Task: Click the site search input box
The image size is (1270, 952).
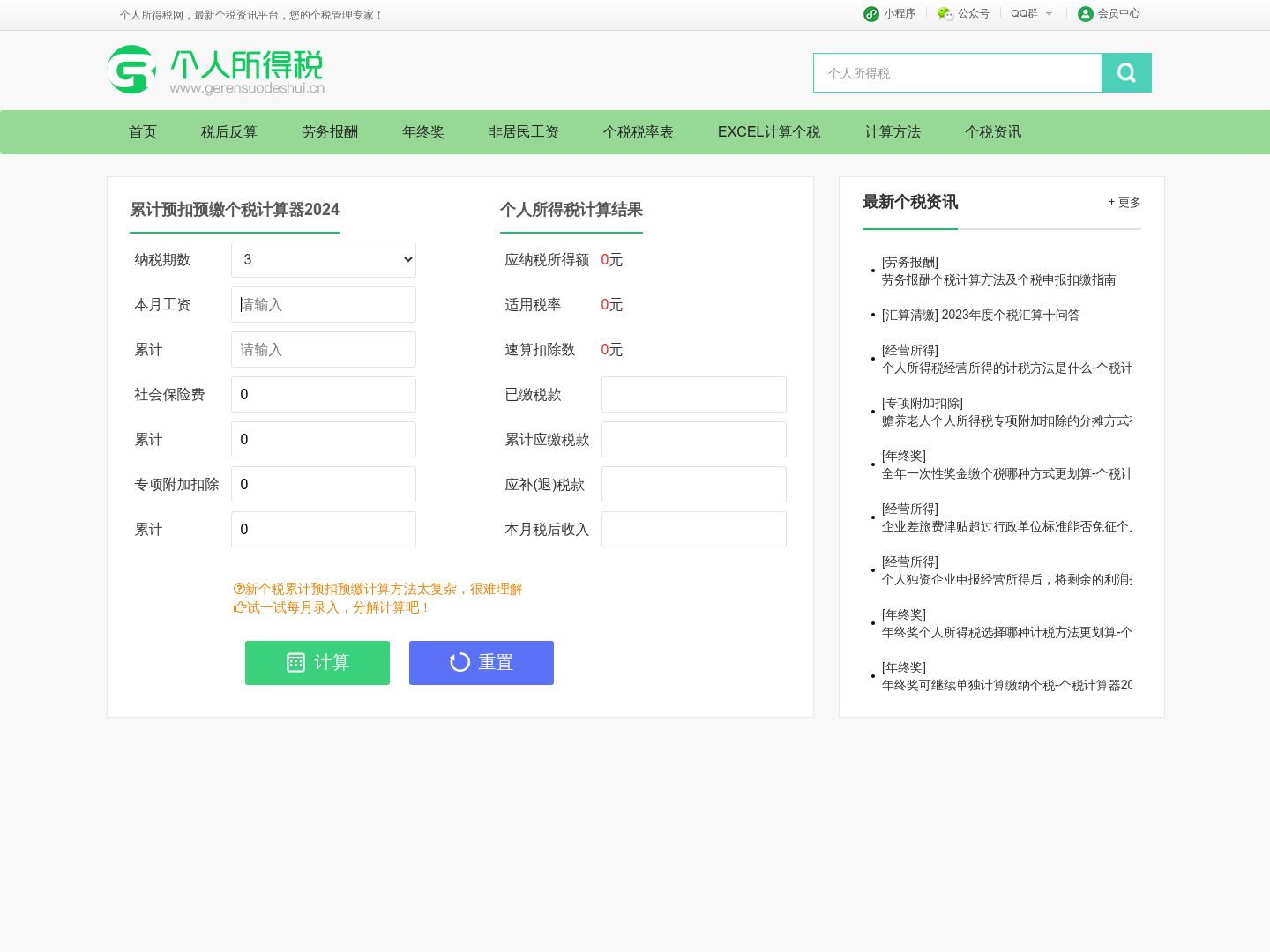Action: coord(958,73)
